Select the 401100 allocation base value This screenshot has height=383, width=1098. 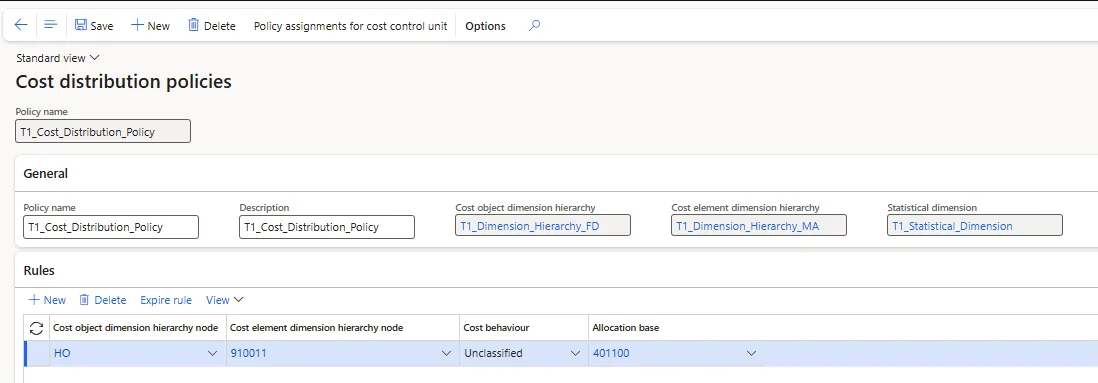611,354
